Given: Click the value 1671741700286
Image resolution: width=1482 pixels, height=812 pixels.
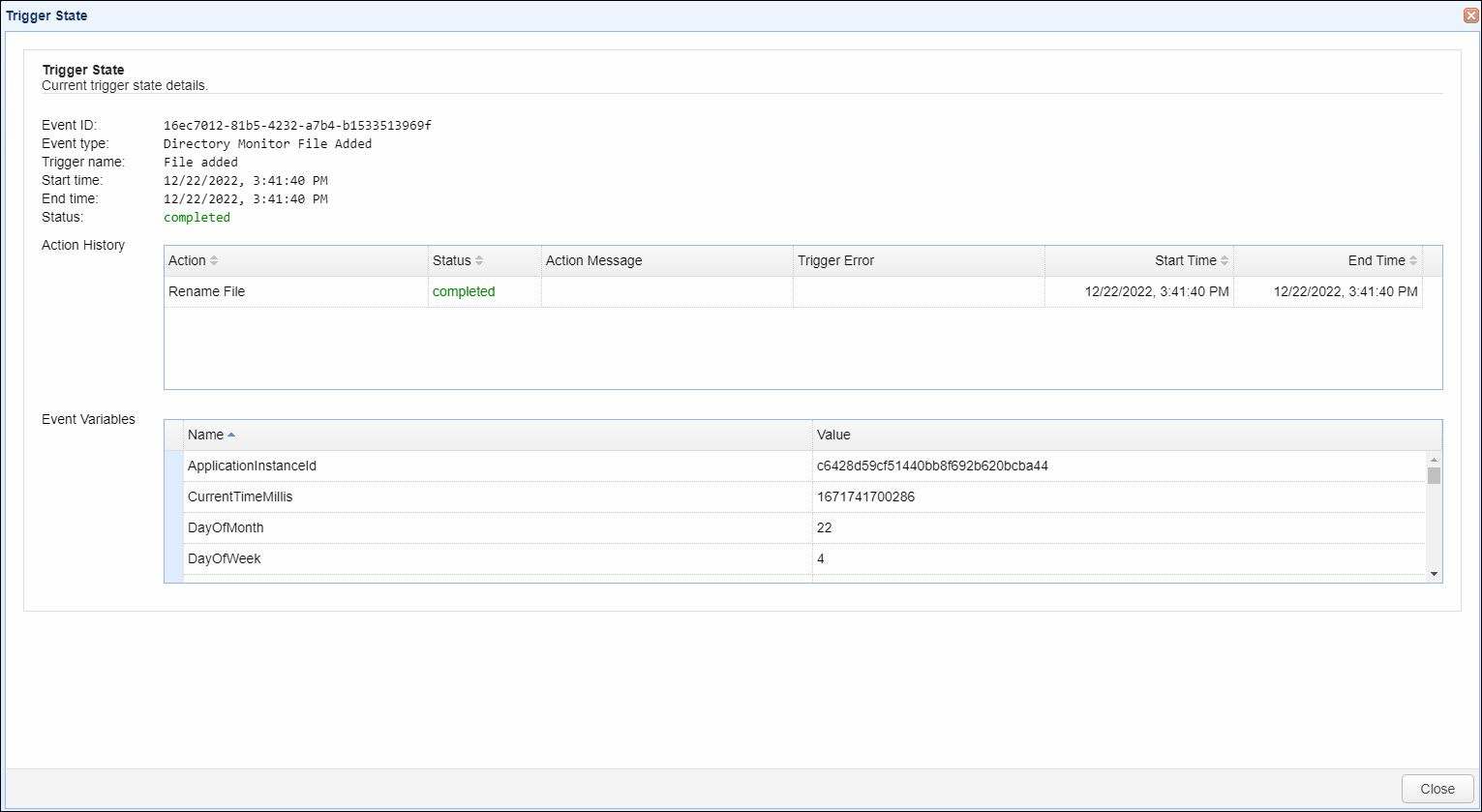Looking at the screenshot, I should (x=865, y=496).
